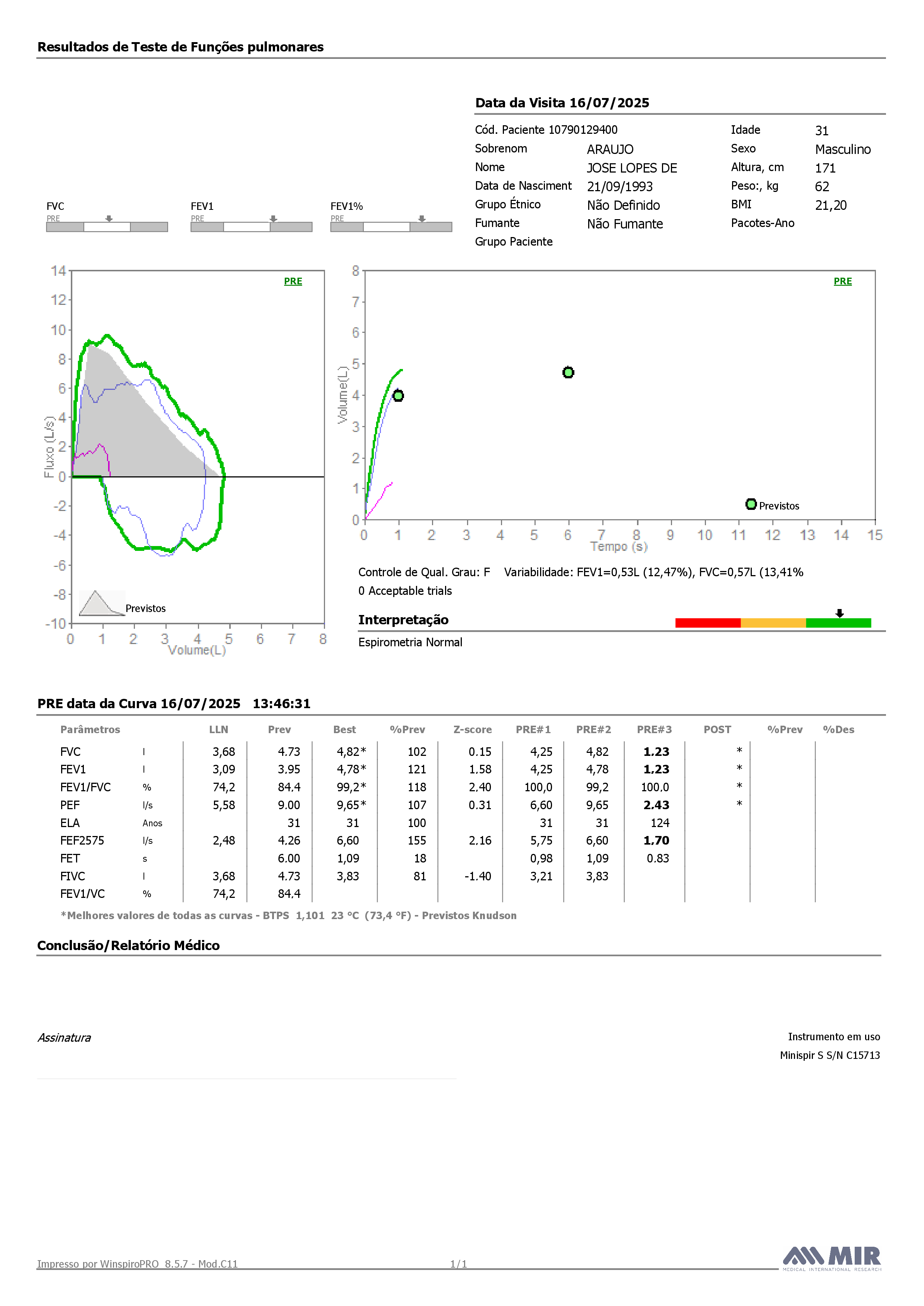Click the Data da Visita 16/07/2025 heading
The image size is (924, 1306).
[562, 103]
